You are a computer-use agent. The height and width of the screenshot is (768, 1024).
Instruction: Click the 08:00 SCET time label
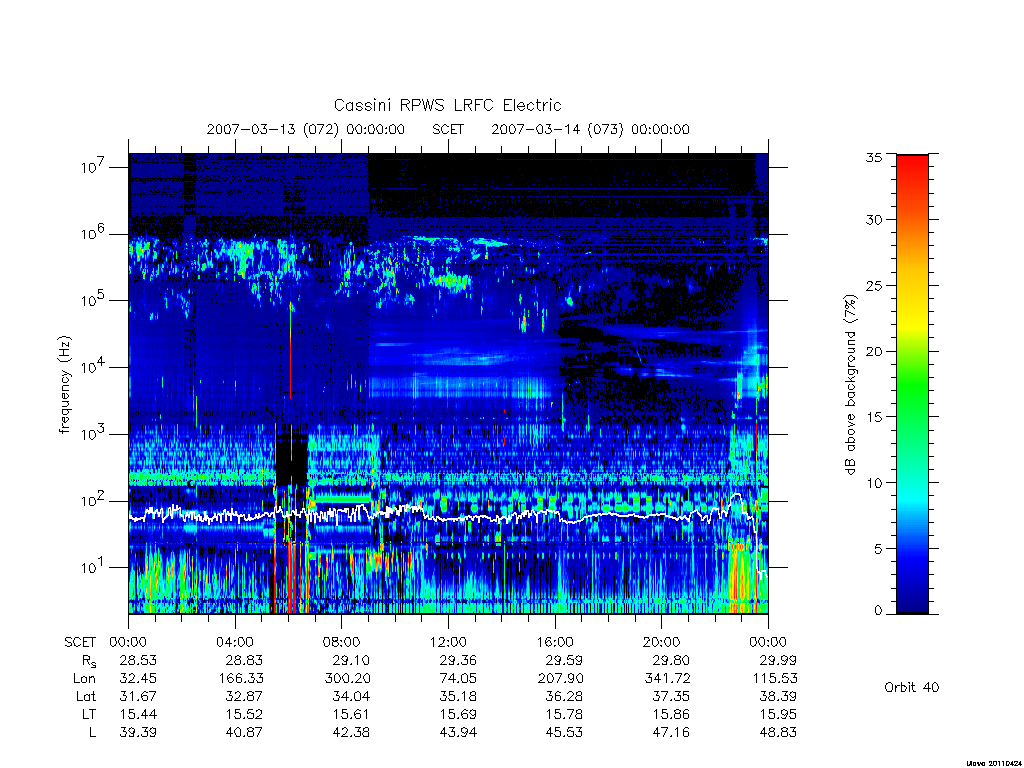pyautogui.click(x=341, y=642)
